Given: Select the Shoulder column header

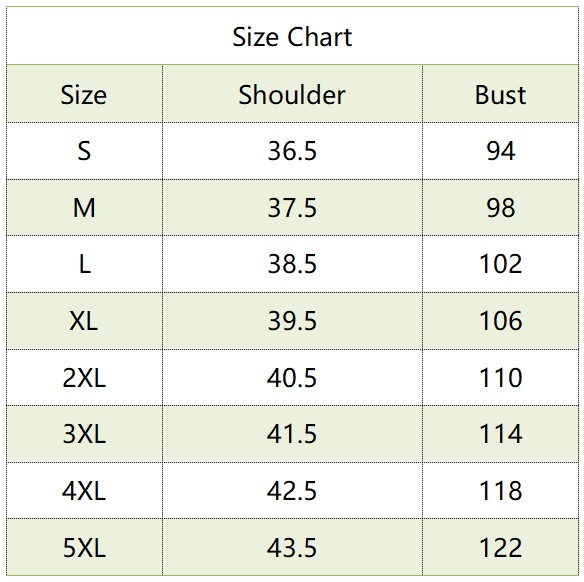Looking at the screenshot, I should pyautogui.click(x=292, y=95).
